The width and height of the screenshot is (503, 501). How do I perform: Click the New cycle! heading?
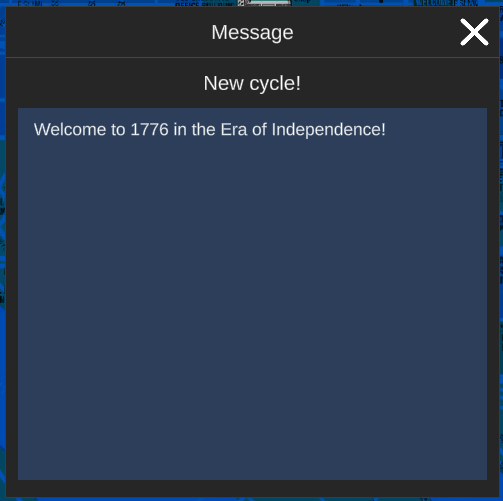click(252, 83)
